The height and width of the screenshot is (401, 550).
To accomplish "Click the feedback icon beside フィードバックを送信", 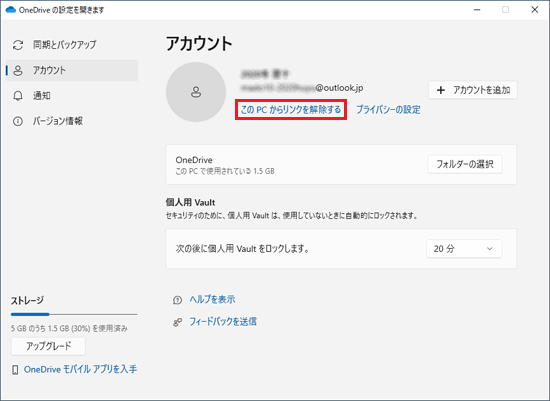I will 177,322.
